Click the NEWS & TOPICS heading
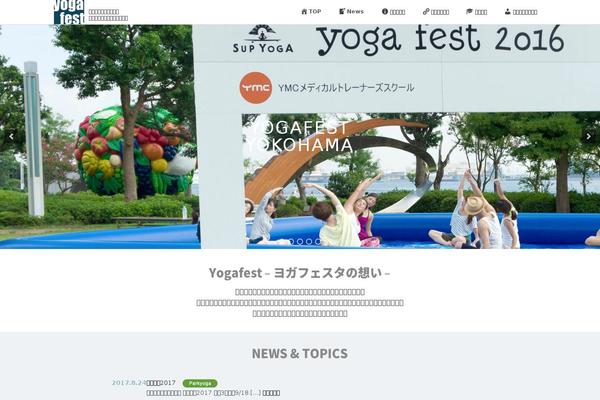 300,353
